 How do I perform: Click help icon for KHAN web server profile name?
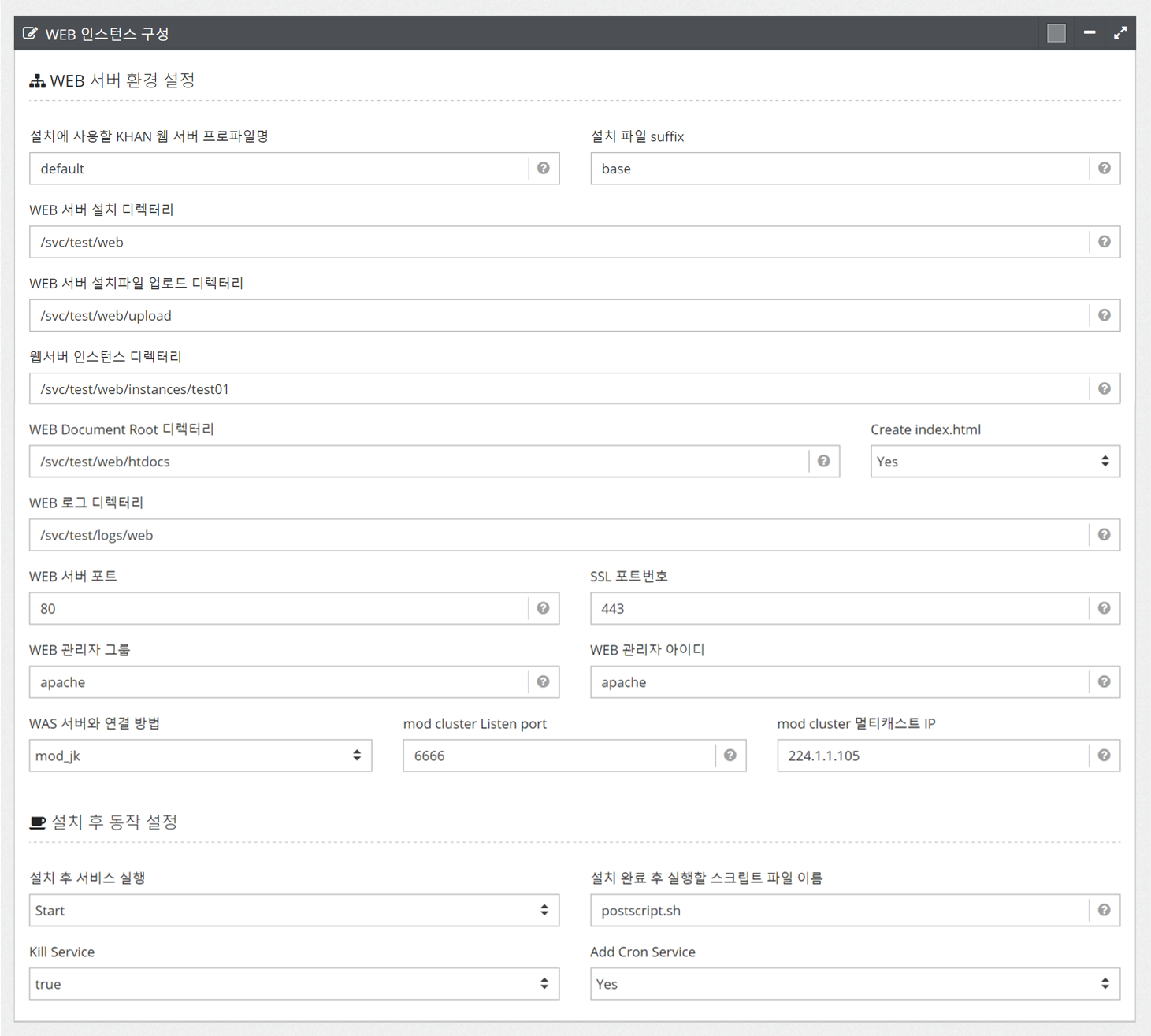543,169
